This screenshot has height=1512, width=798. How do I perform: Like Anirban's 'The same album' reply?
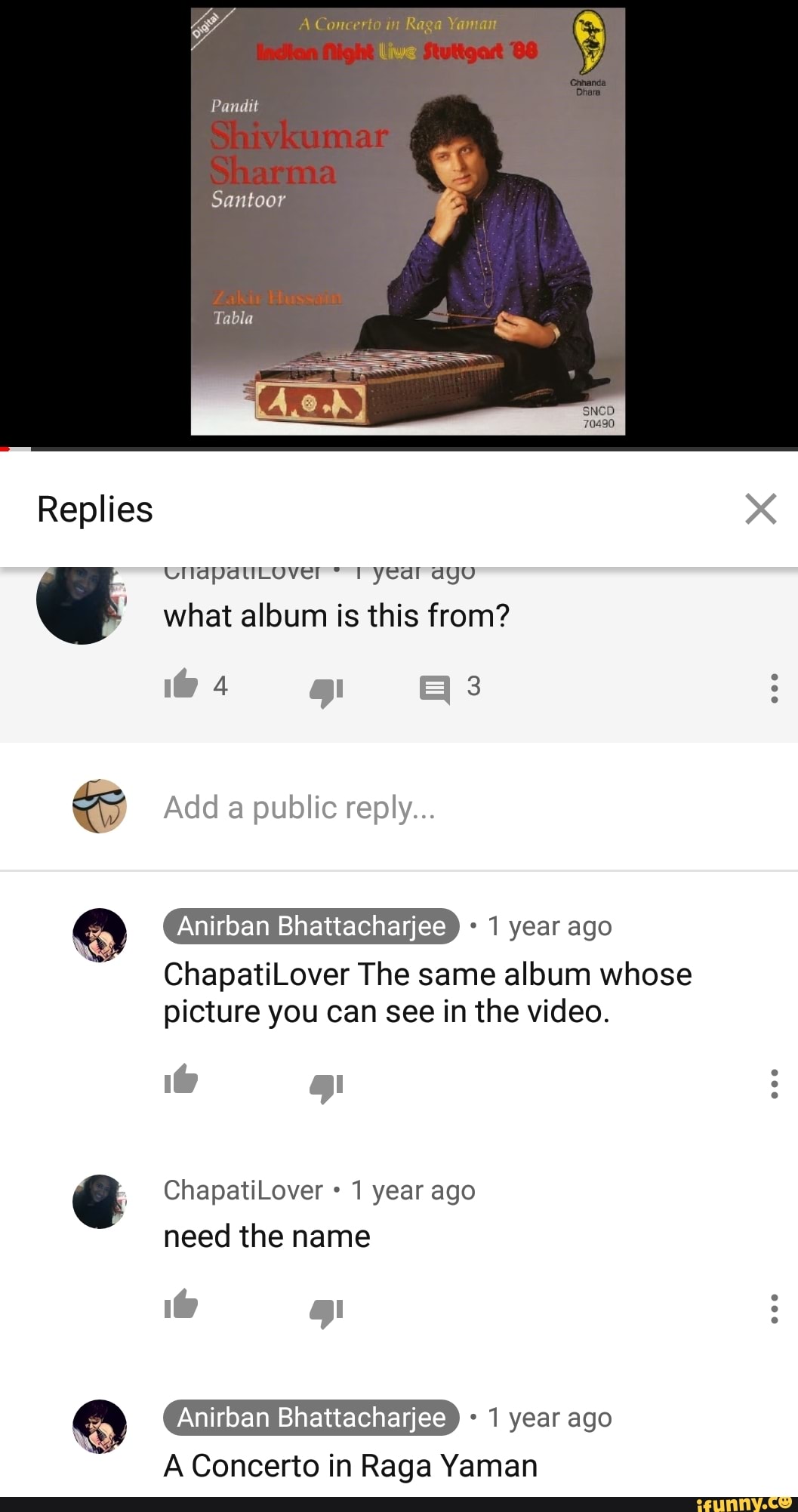pos(181,1079)
